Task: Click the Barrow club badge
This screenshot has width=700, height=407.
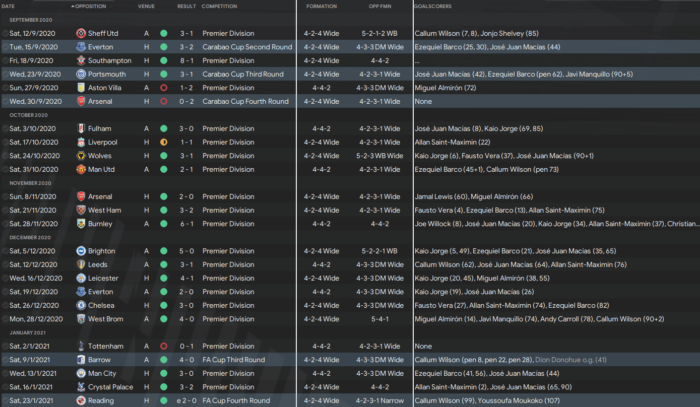Action: (81, 360)
